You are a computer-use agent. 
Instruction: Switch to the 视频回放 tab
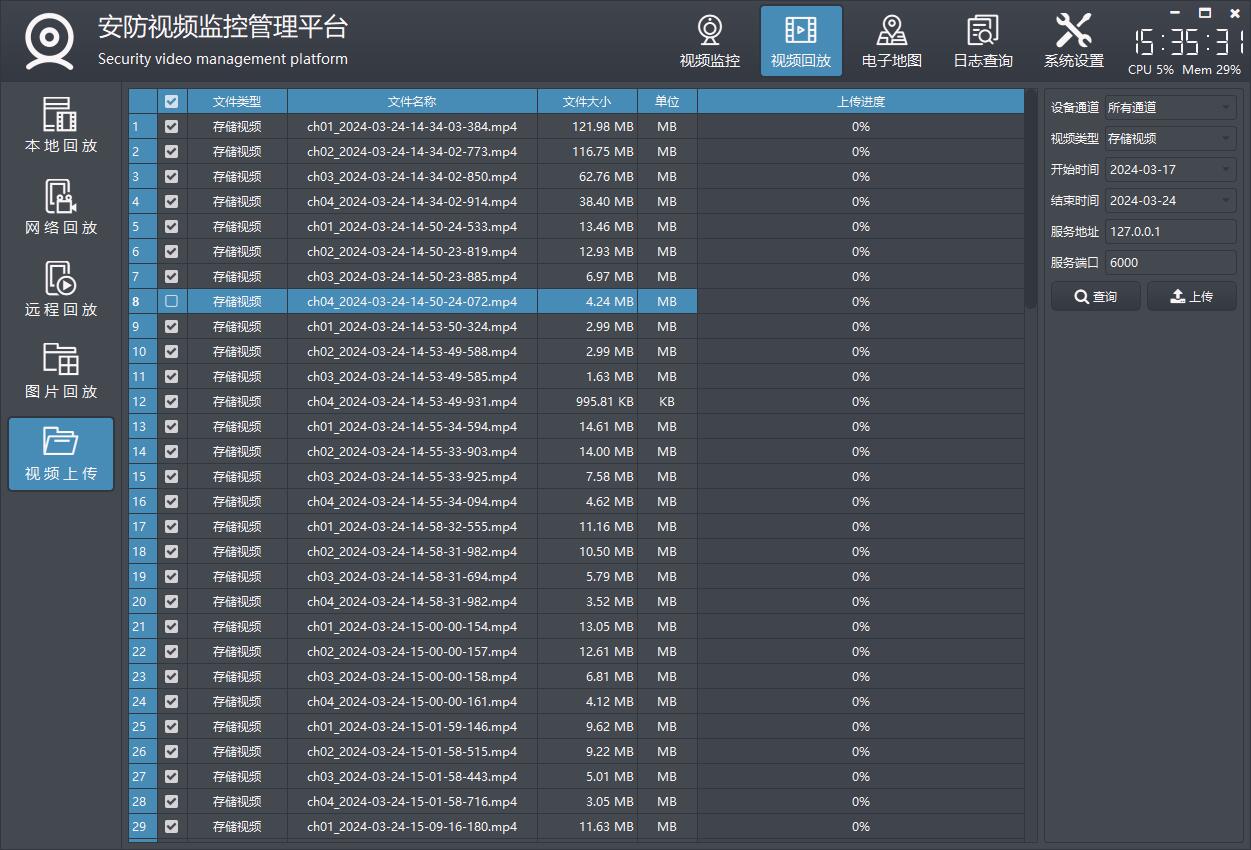click(800, 41)
